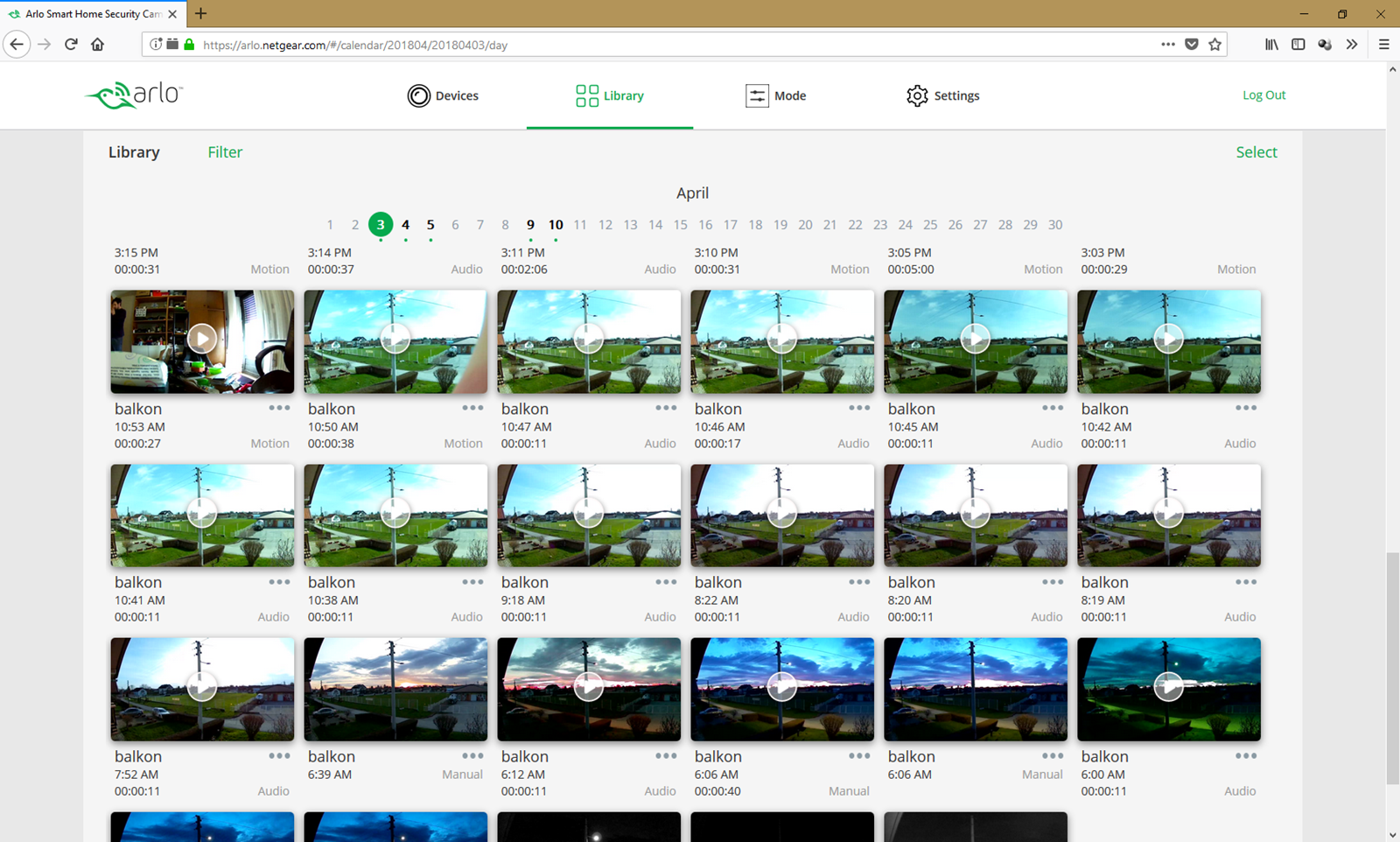Go to the browser Home page
The image size is (1400, 842).
pos(97,45)
